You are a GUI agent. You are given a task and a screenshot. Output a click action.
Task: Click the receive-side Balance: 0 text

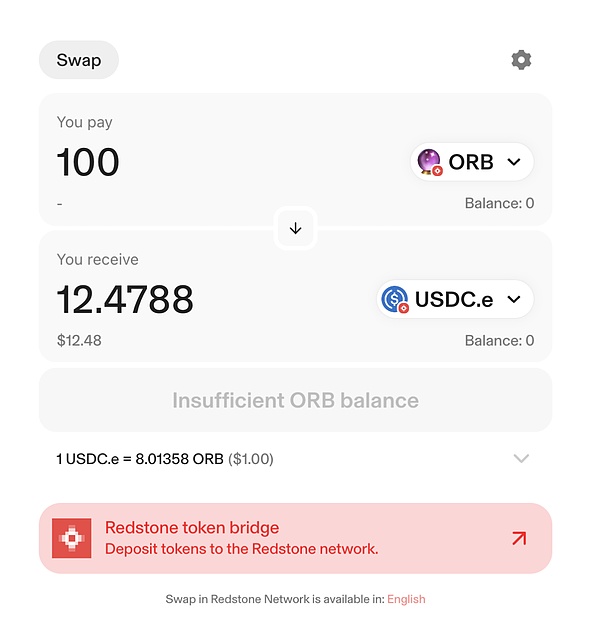click(499, 340)
